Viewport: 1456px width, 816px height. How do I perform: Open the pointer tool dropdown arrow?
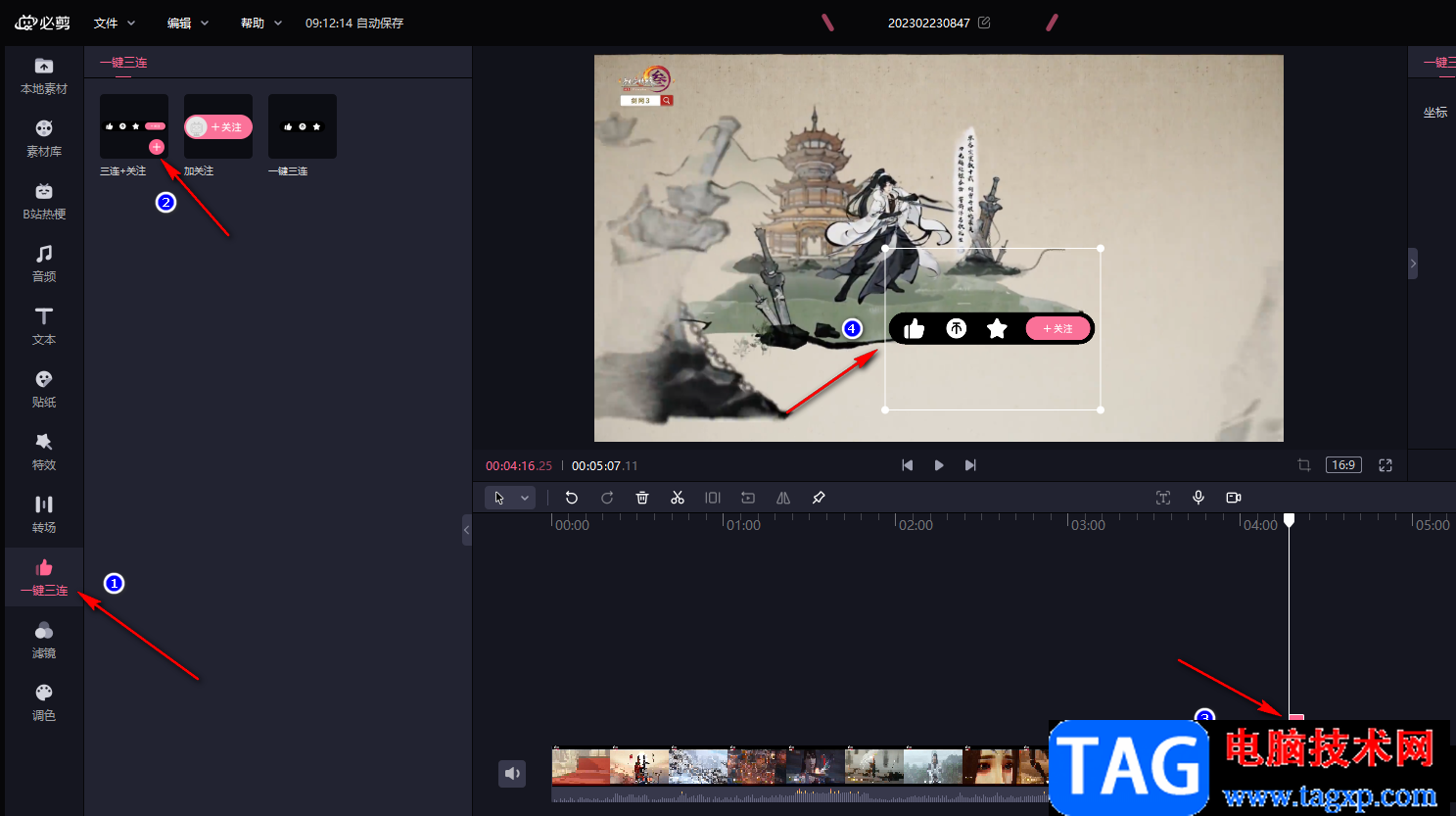[525, 498]
